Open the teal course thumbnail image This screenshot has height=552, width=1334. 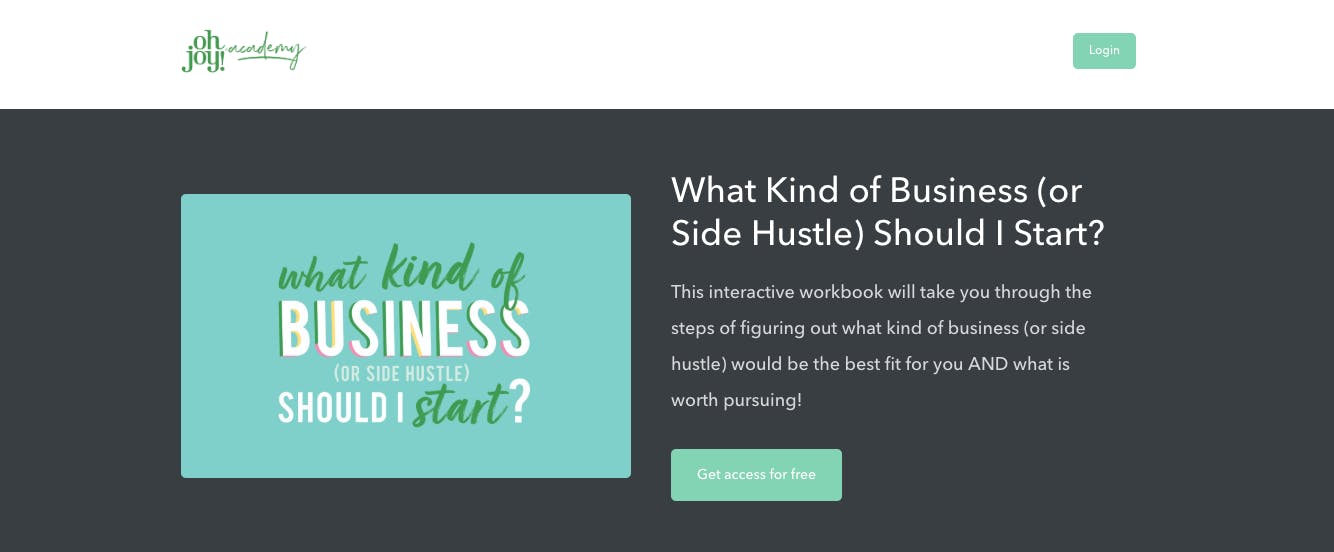point(406,336)
